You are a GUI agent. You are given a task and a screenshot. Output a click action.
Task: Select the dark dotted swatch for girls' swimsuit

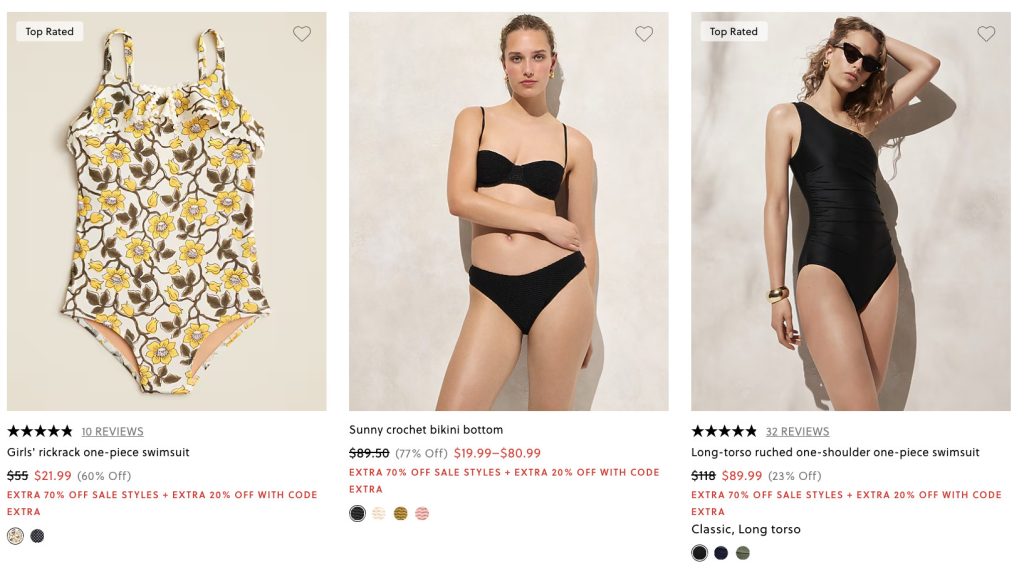click(37, 536)
